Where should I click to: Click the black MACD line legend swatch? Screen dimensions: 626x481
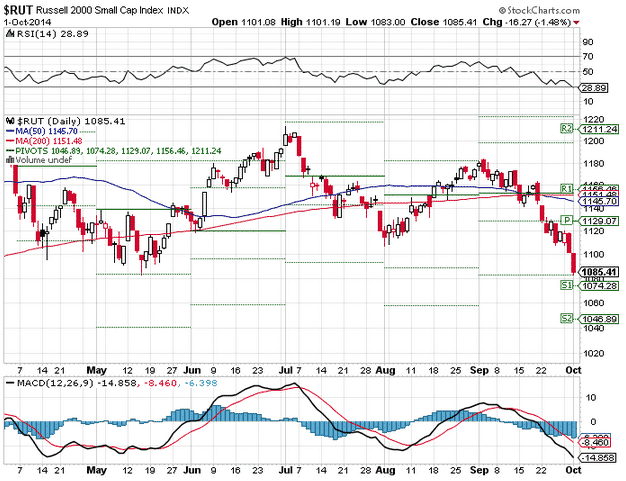10,383
